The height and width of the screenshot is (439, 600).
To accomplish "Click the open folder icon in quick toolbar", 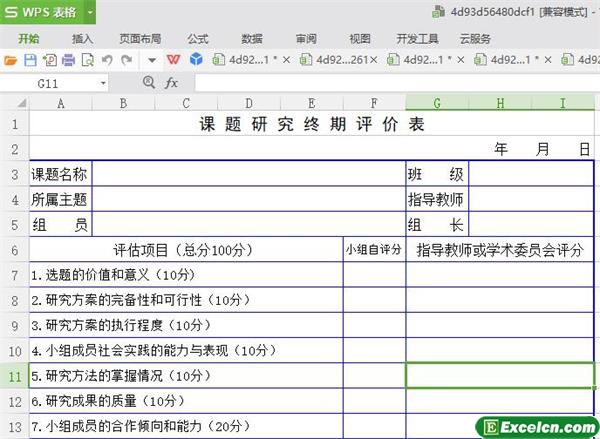I will click(x=10, y=60).
